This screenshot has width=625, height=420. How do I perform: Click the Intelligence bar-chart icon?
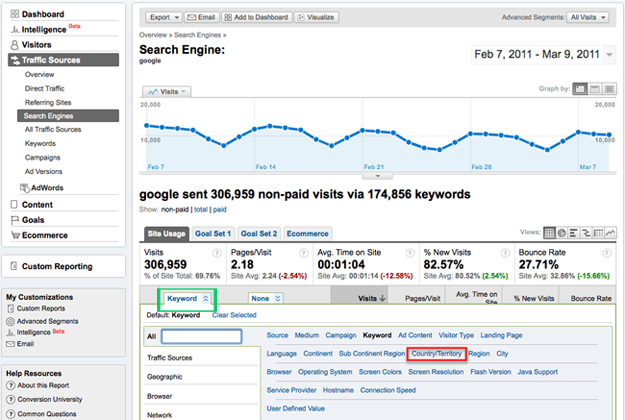tap(15, 29)
